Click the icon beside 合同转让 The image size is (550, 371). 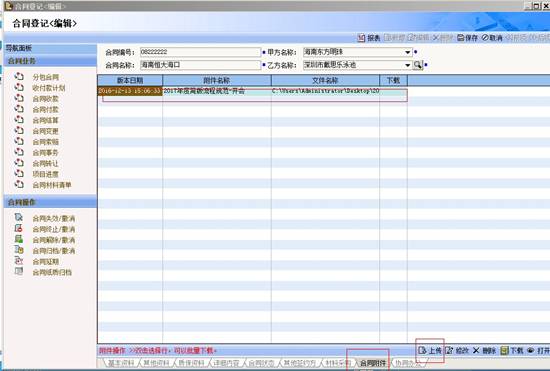[19, 163]
